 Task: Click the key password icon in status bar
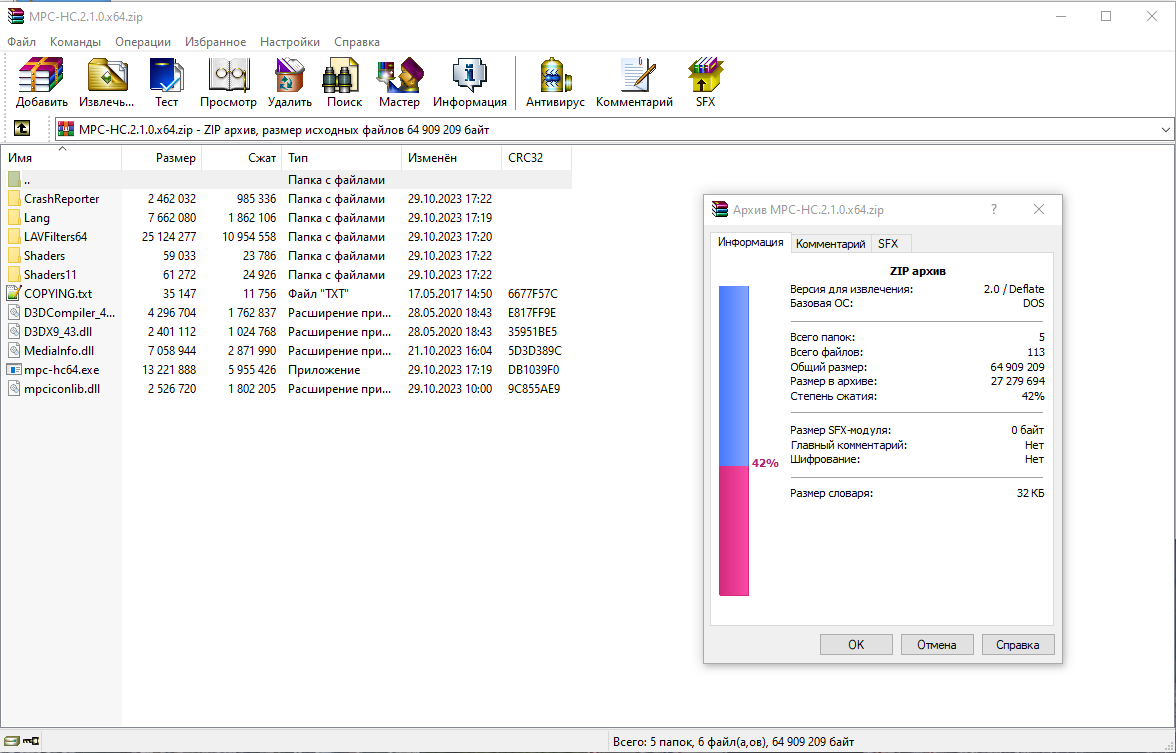31,741
